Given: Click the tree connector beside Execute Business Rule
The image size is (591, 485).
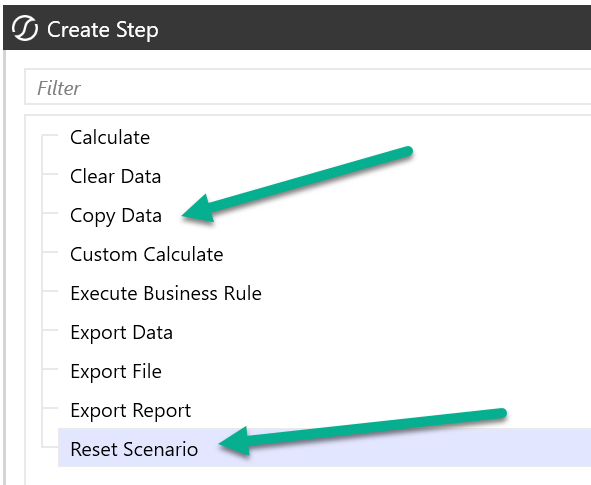Looking at the screenshot, I should point(50,291).
